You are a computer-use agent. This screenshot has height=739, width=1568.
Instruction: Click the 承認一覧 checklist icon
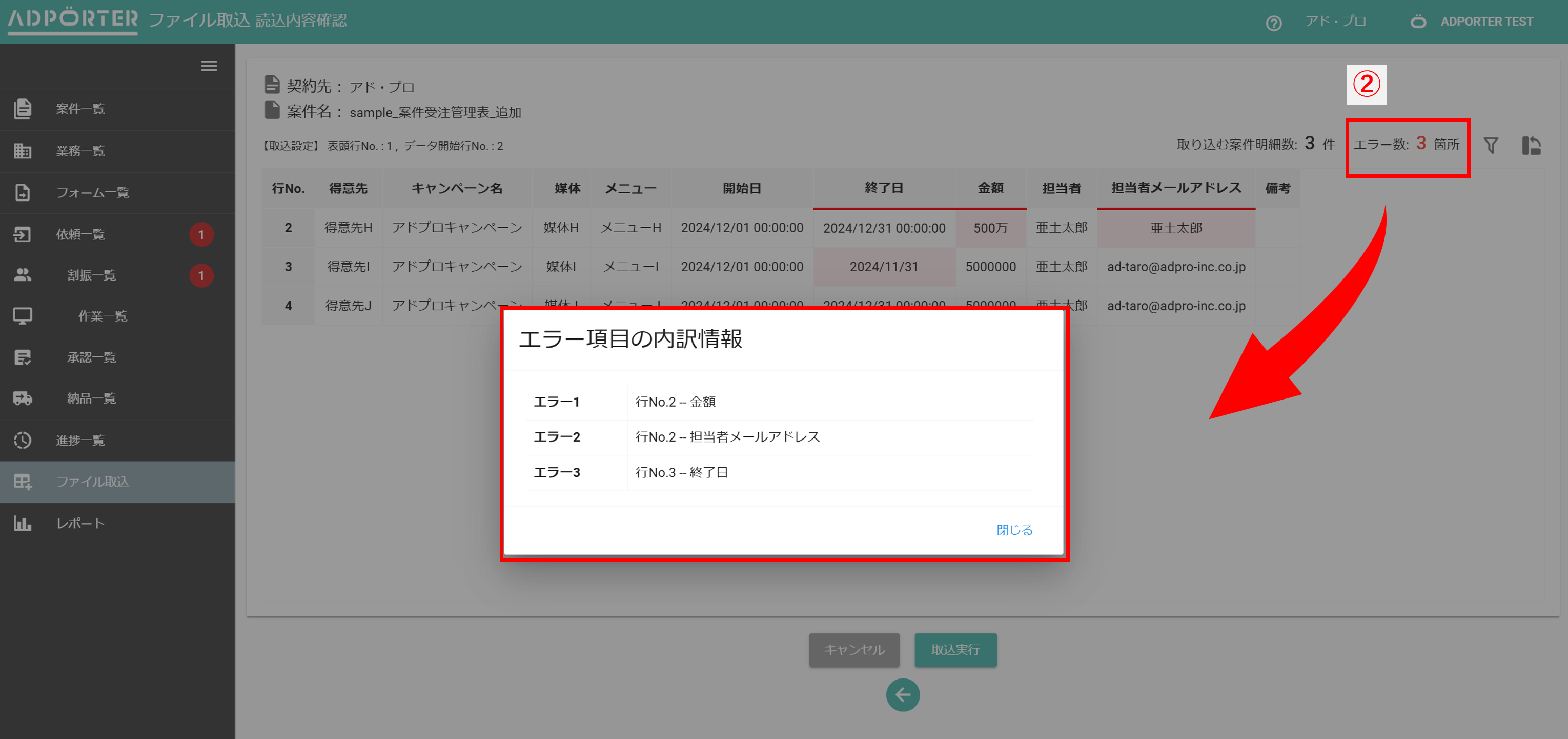(23, 357)
